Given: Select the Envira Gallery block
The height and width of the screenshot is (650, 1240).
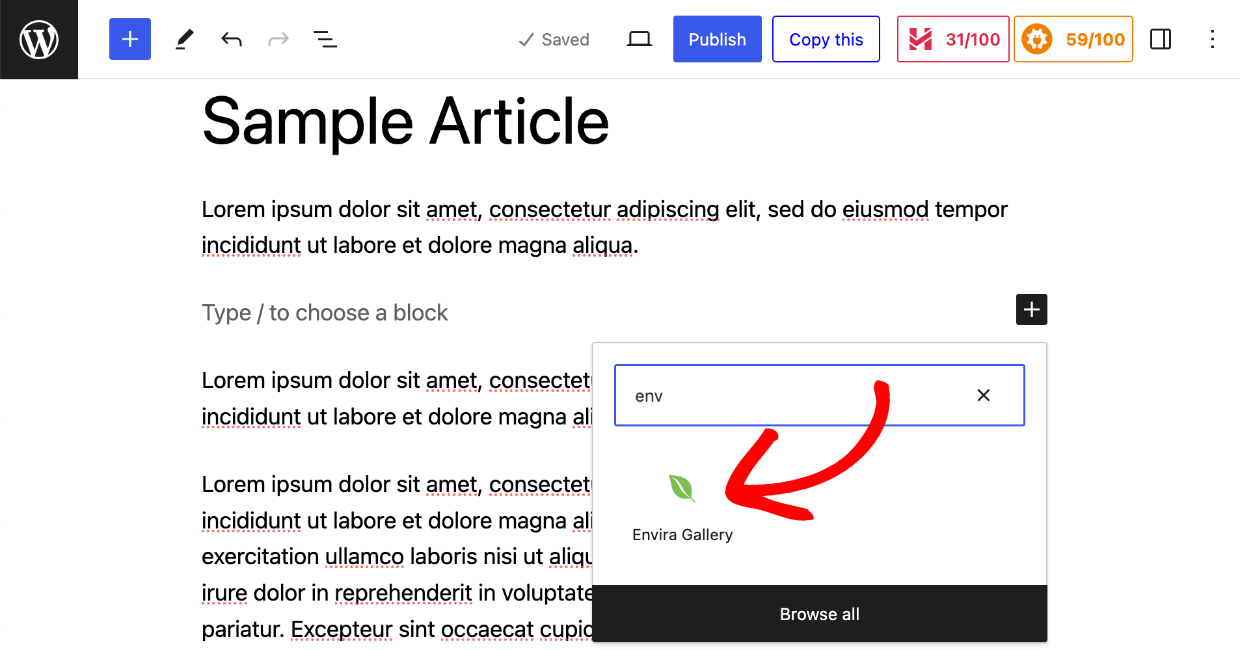Looking at the screenshot, I should coord(682,507).
